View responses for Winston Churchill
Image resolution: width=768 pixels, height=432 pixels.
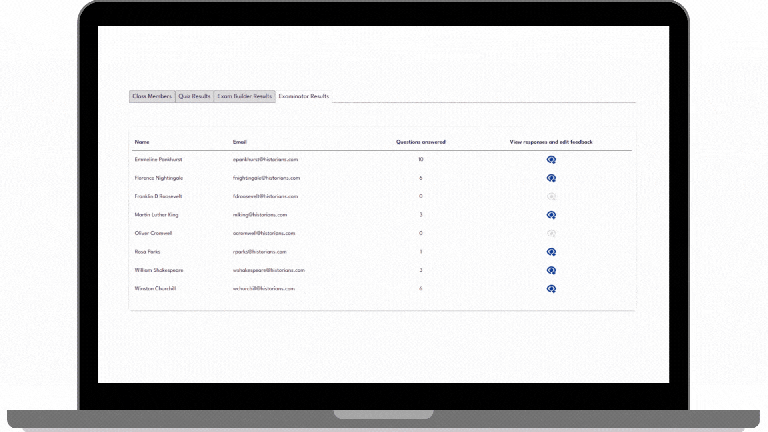click(551, 289)
